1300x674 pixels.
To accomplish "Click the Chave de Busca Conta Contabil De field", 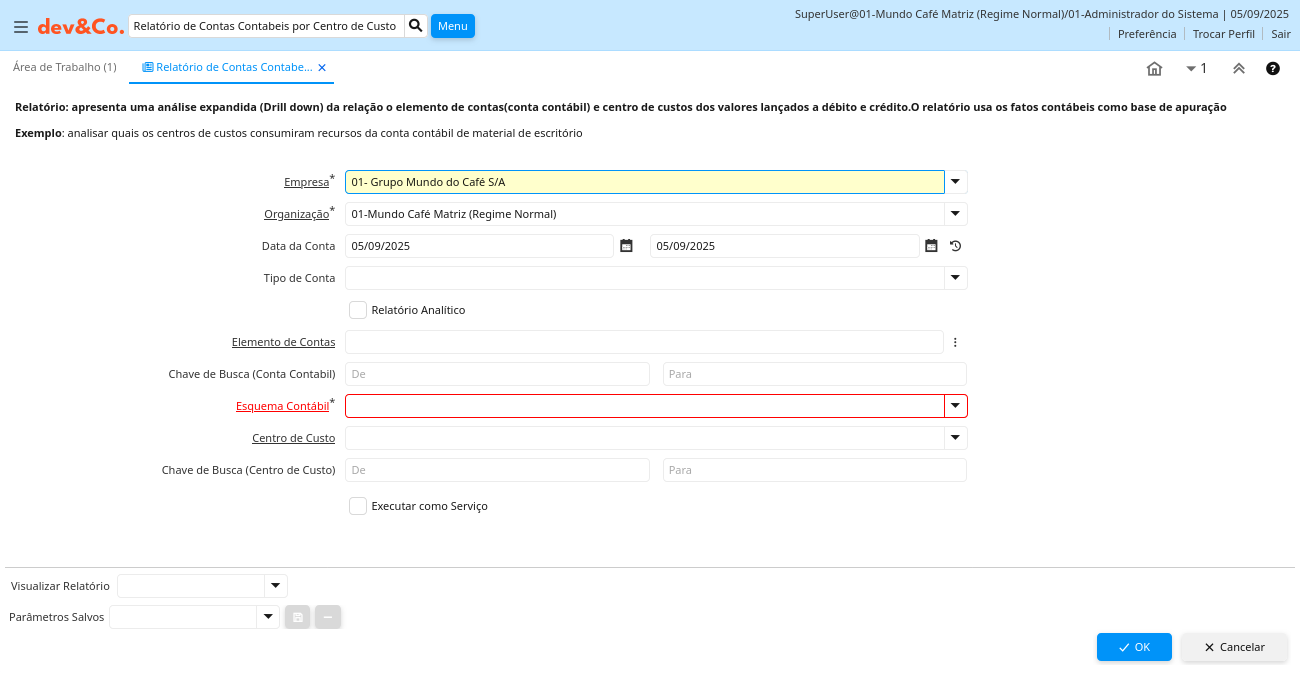I will point(497,374).
